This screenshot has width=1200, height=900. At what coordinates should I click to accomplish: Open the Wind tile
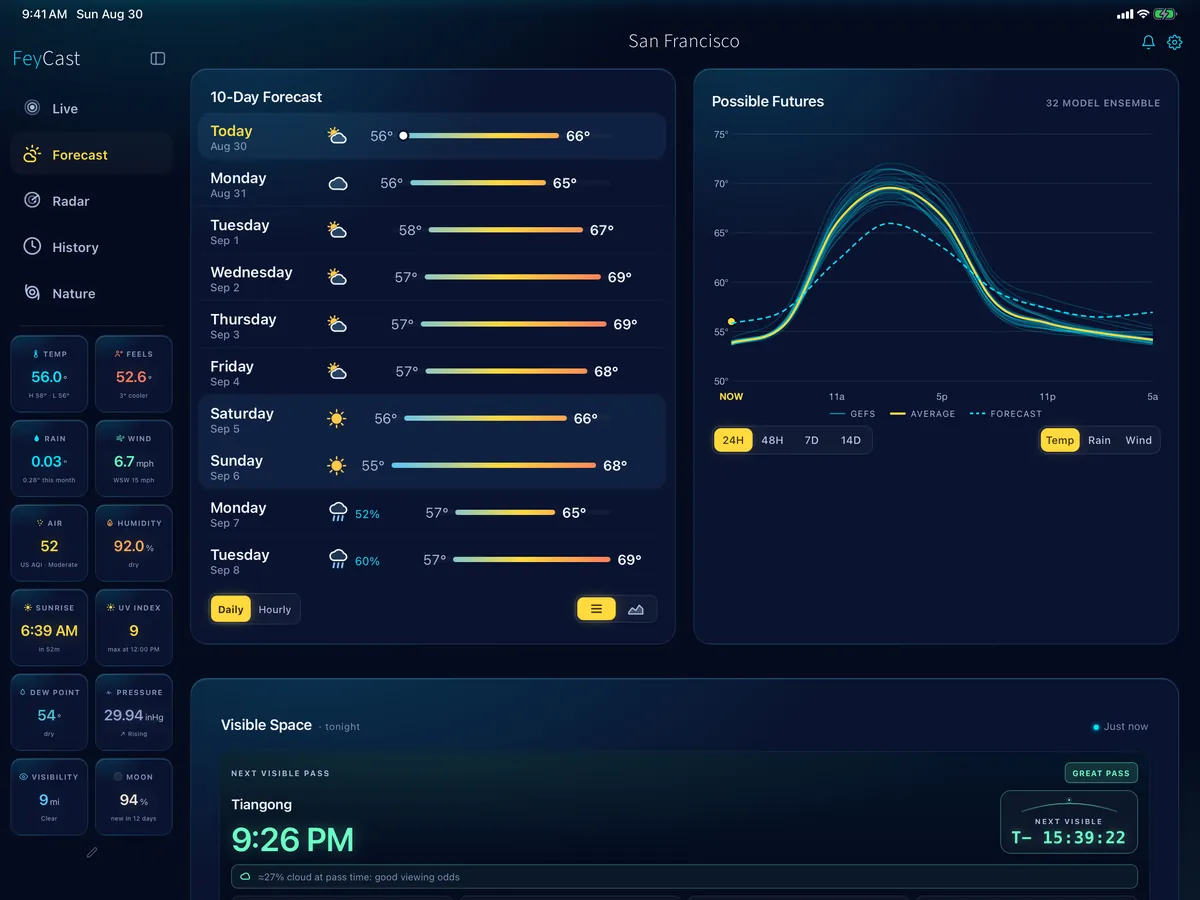(x=134, y=459)
